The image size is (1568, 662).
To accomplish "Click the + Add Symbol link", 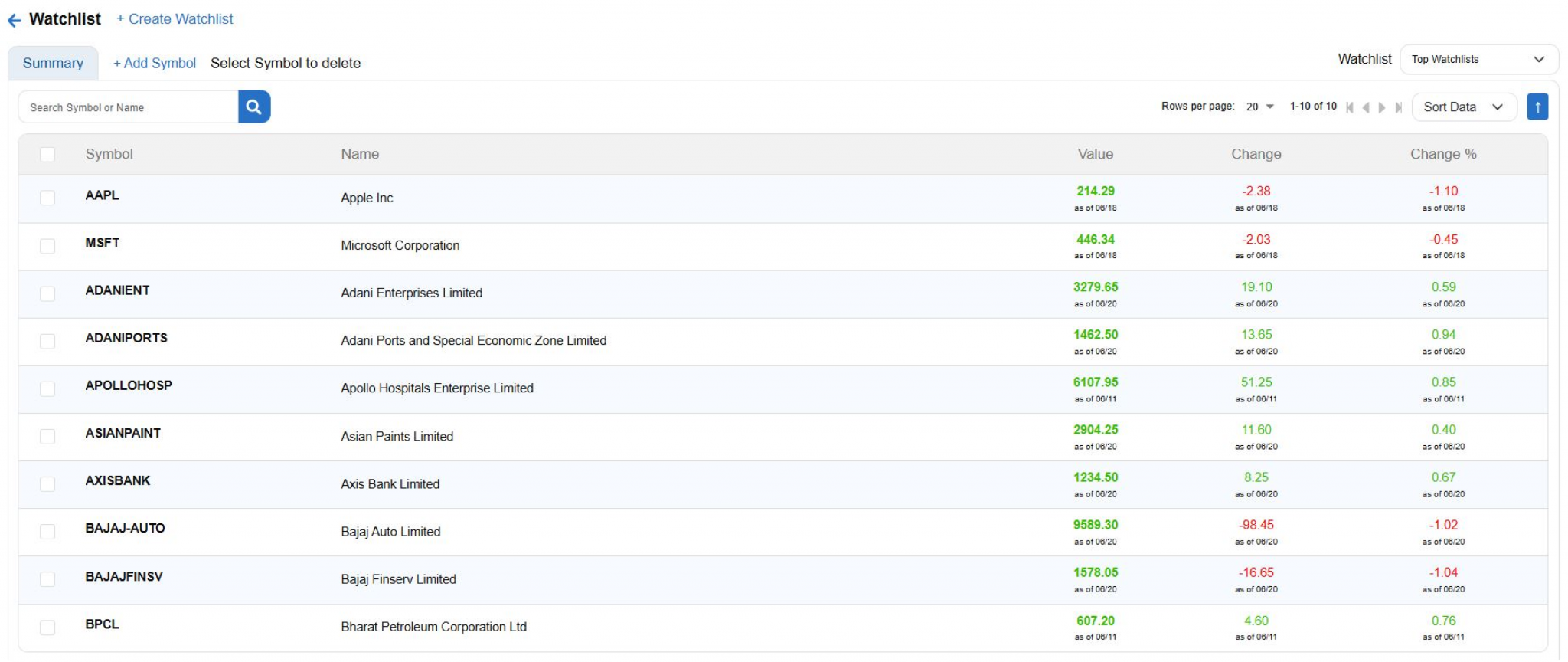I will pyautogui.click(x=155, y=63).
